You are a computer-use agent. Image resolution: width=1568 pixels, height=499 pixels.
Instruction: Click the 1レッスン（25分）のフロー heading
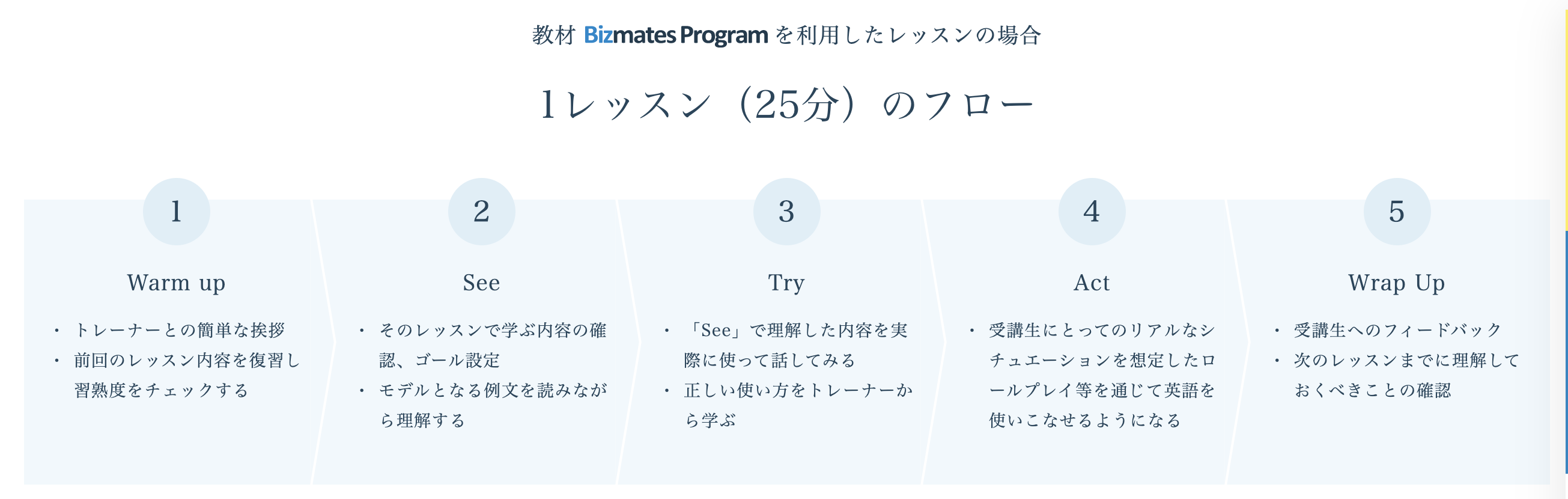[x=786, y=104]
